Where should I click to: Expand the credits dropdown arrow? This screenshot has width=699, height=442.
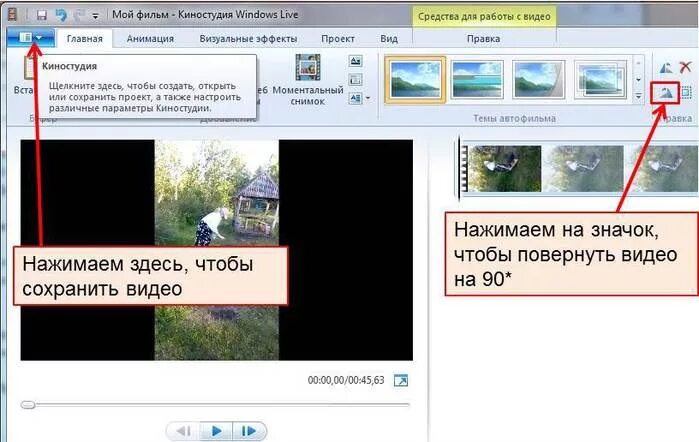(368, 98)
